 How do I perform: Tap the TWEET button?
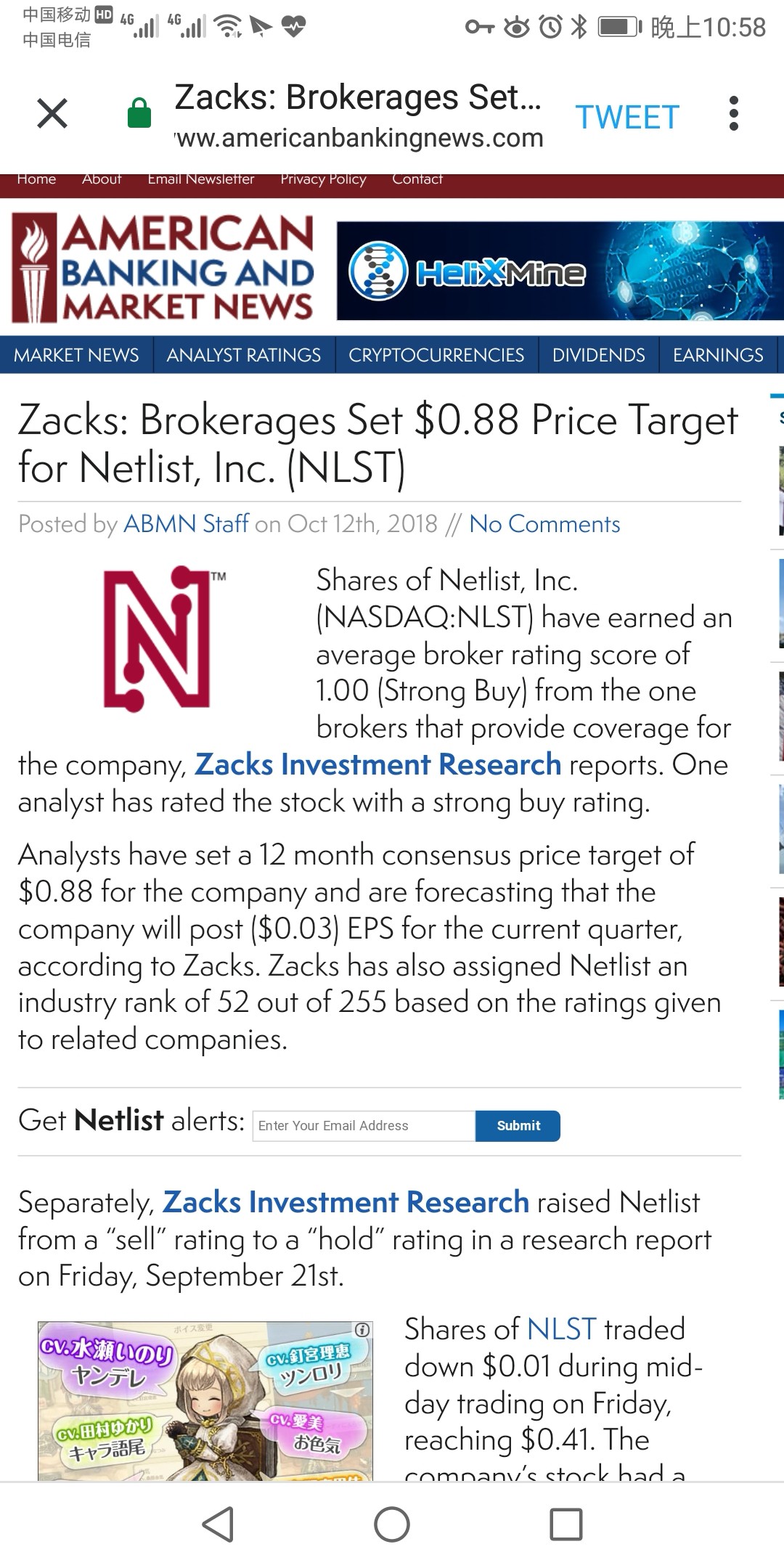[627, 117]
